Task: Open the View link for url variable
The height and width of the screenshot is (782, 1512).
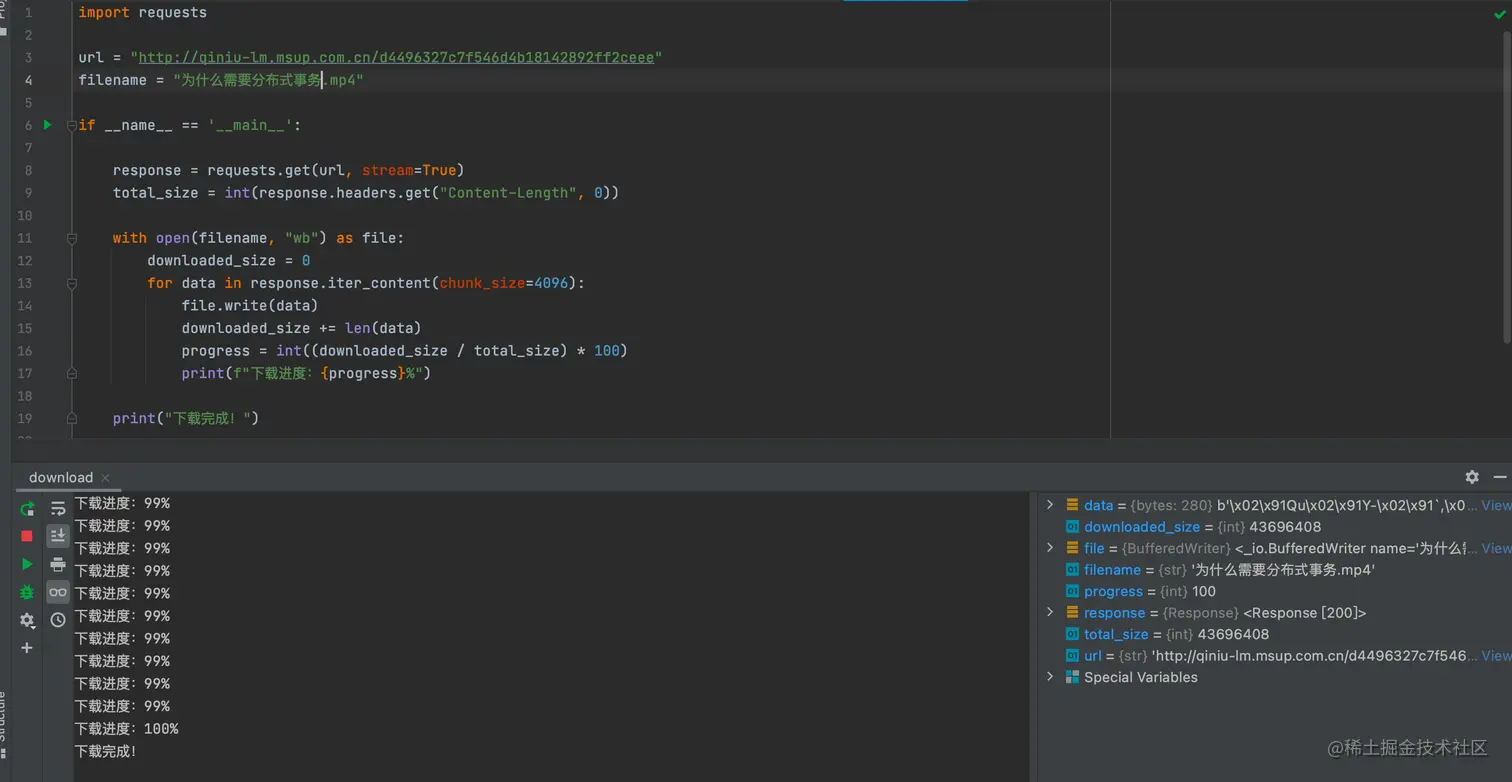Action: 1496,656
